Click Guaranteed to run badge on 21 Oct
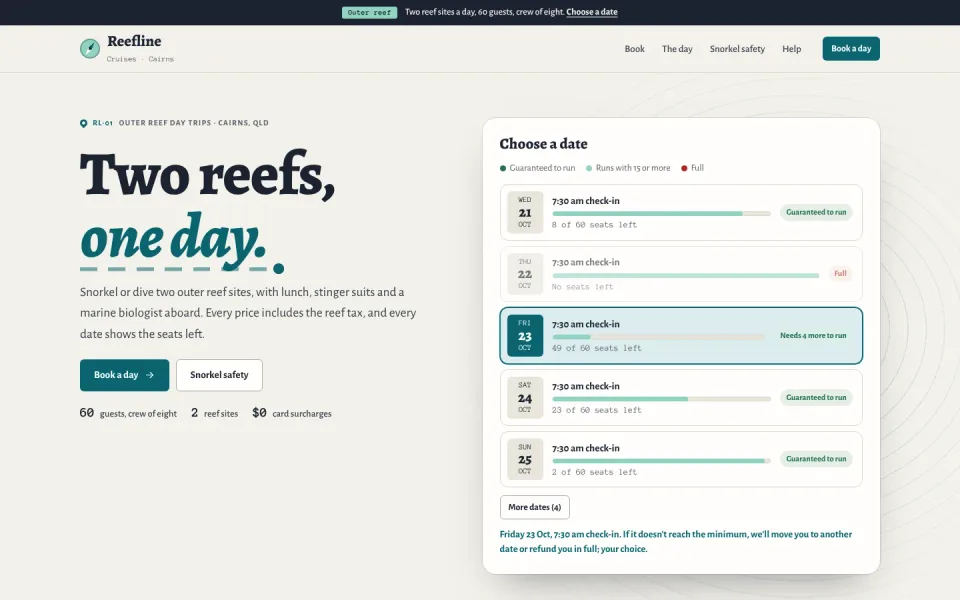 click(x=816, y=212)
